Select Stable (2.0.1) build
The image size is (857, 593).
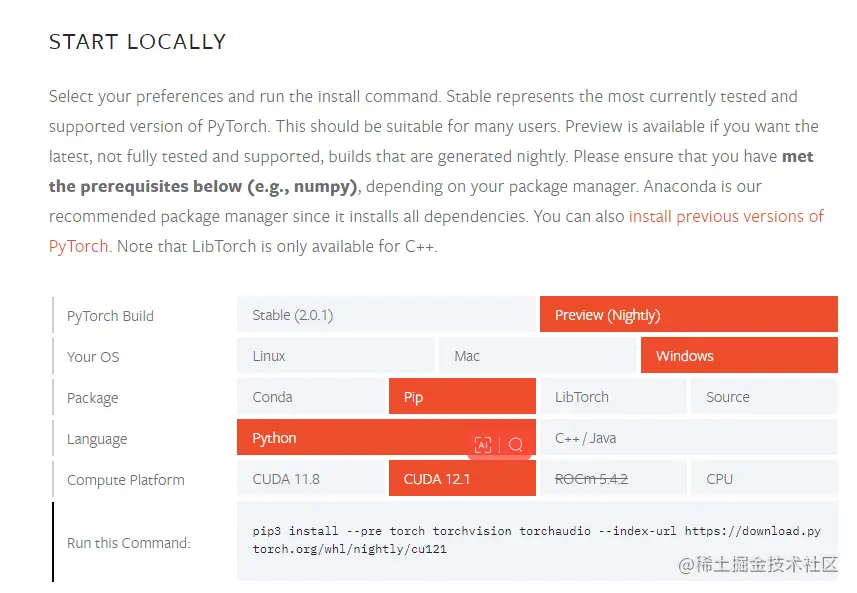click(387, 315)
